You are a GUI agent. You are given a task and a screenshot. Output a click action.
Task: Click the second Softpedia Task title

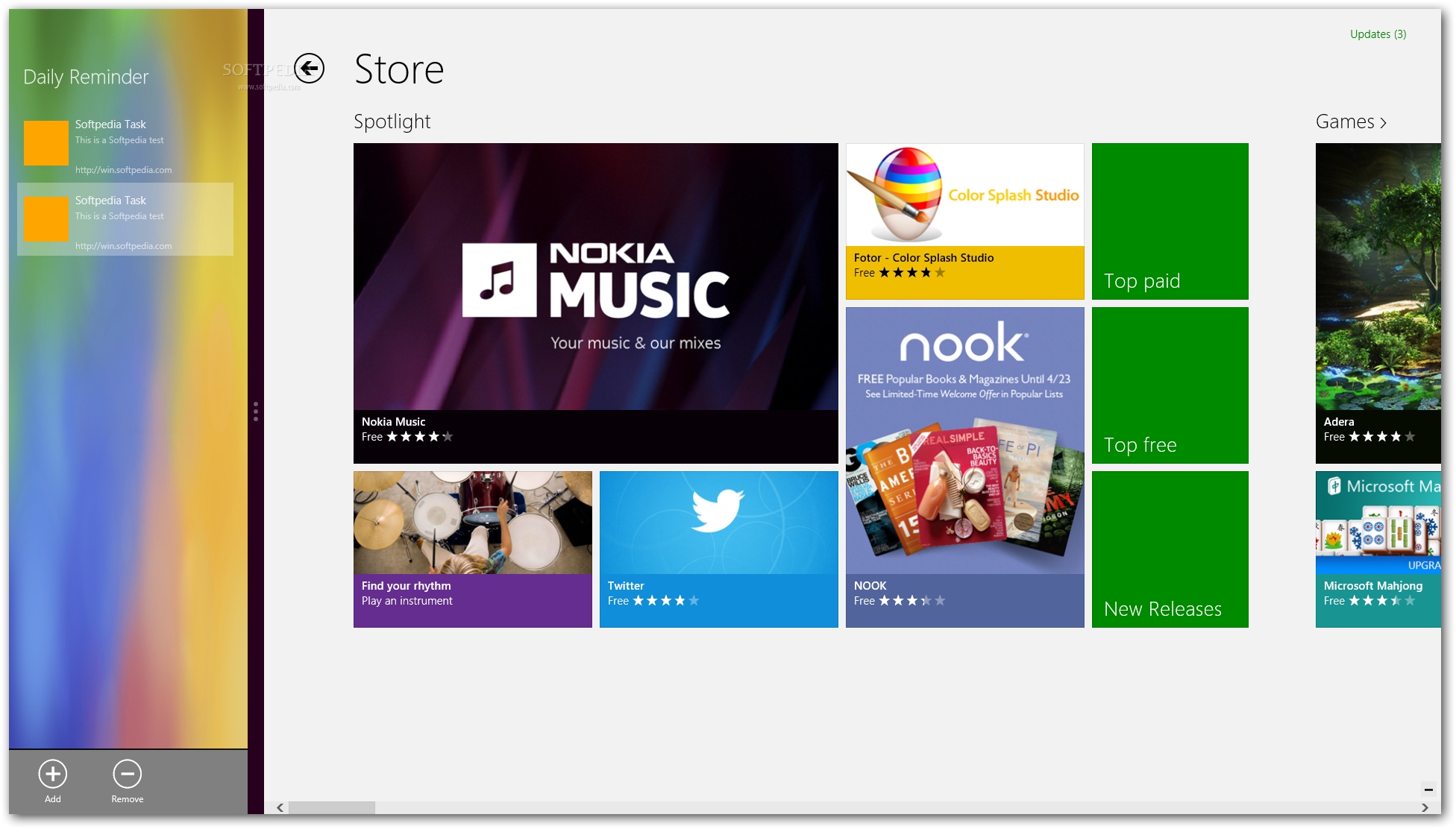click(110, 201)
